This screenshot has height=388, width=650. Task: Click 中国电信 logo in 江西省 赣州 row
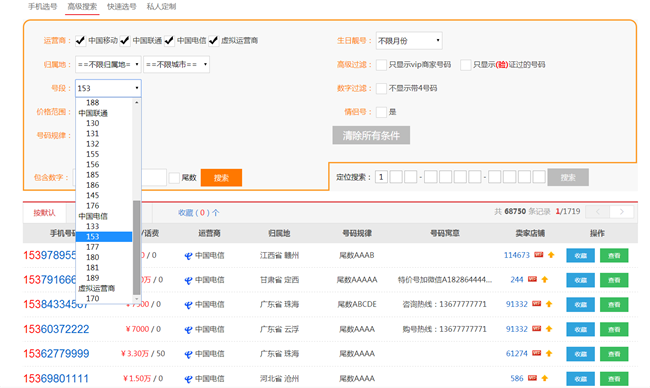point(188,256)
